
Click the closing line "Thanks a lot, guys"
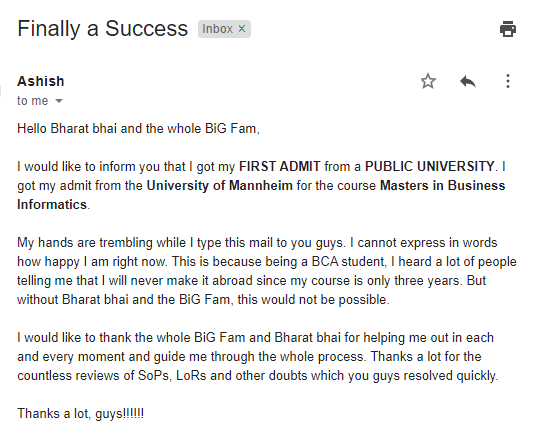point(70,414)
